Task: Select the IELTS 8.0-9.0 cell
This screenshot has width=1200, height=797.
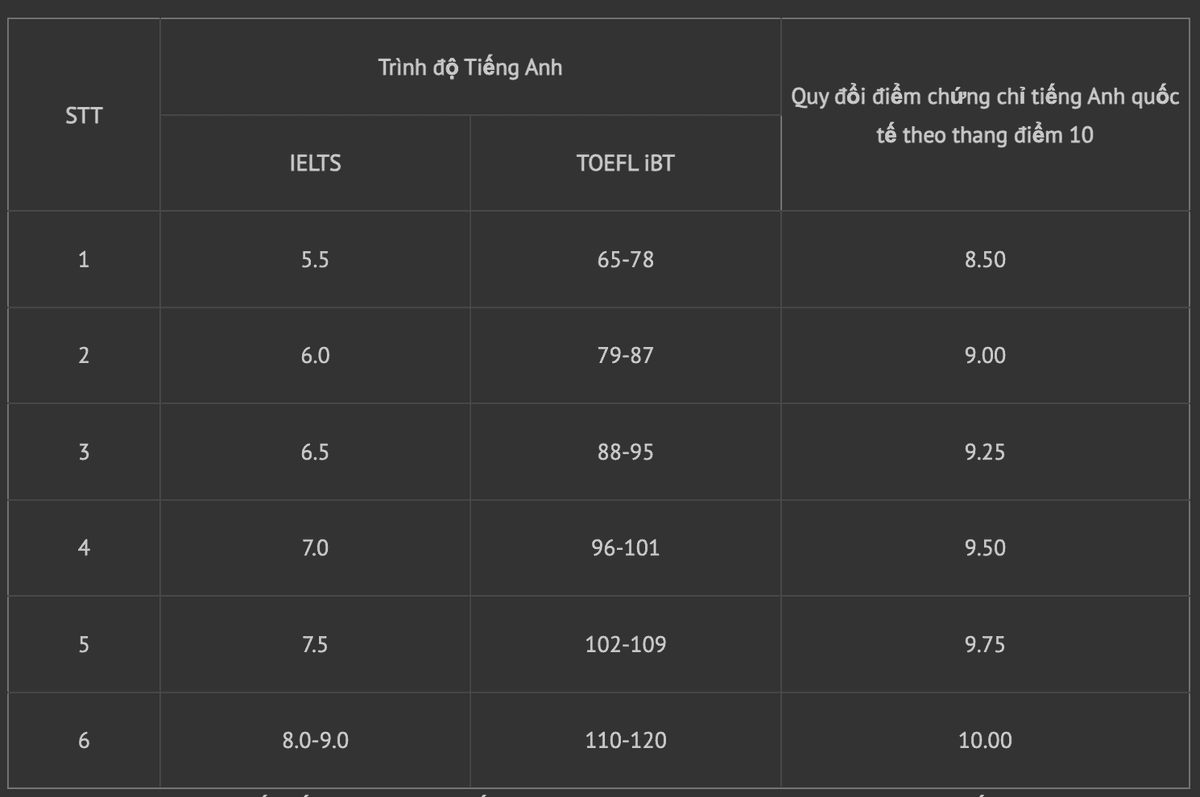Action: click(315, 741)
